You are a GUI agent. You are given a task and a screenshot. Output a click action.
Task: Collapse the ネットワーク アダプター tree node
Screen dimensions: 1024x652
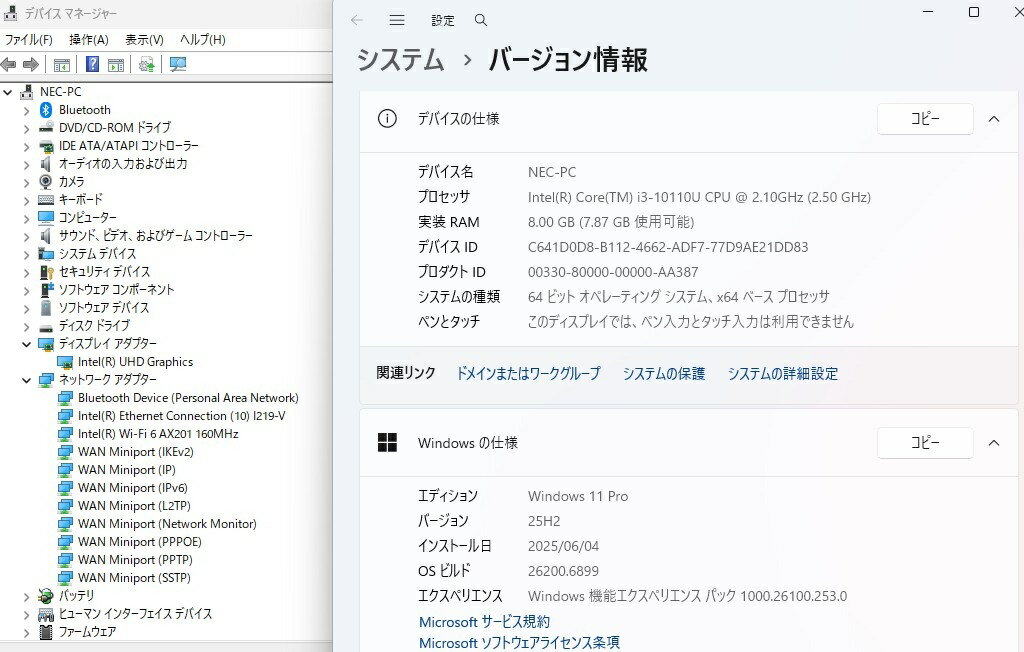click(26, 380)
